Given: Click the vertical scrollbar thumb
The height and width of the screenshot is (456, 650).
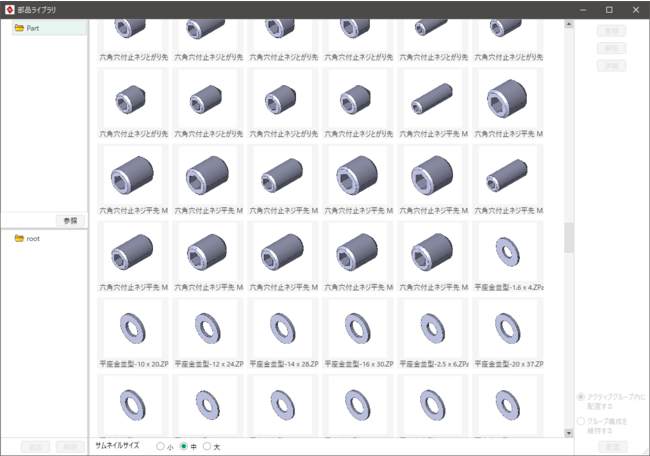Looking at the screenshot, I should [x=569, y=238].
